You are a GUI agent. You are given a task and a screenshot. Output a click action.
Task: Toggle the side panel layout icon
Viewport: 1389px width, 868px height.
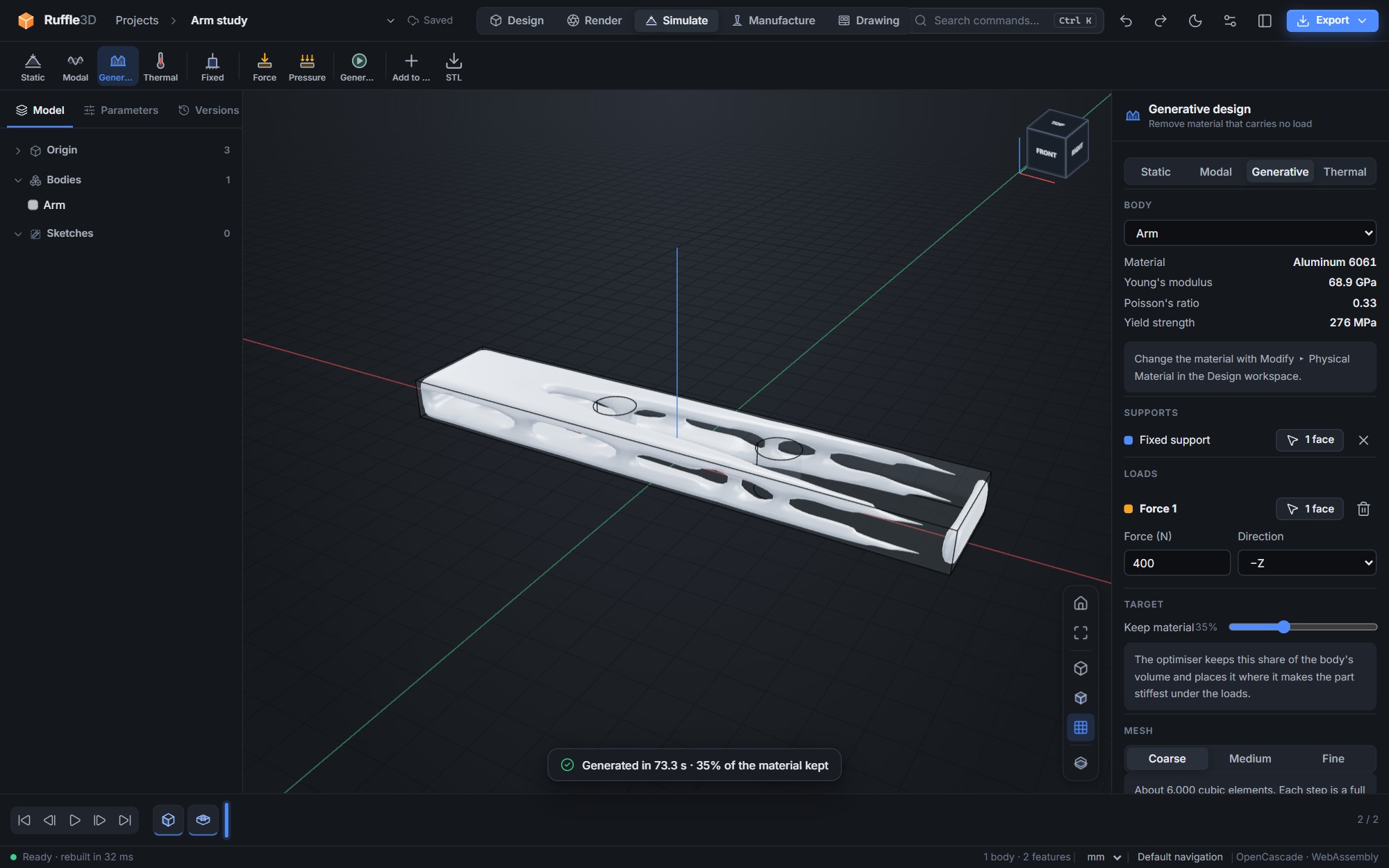click(x=1265, y=21)
